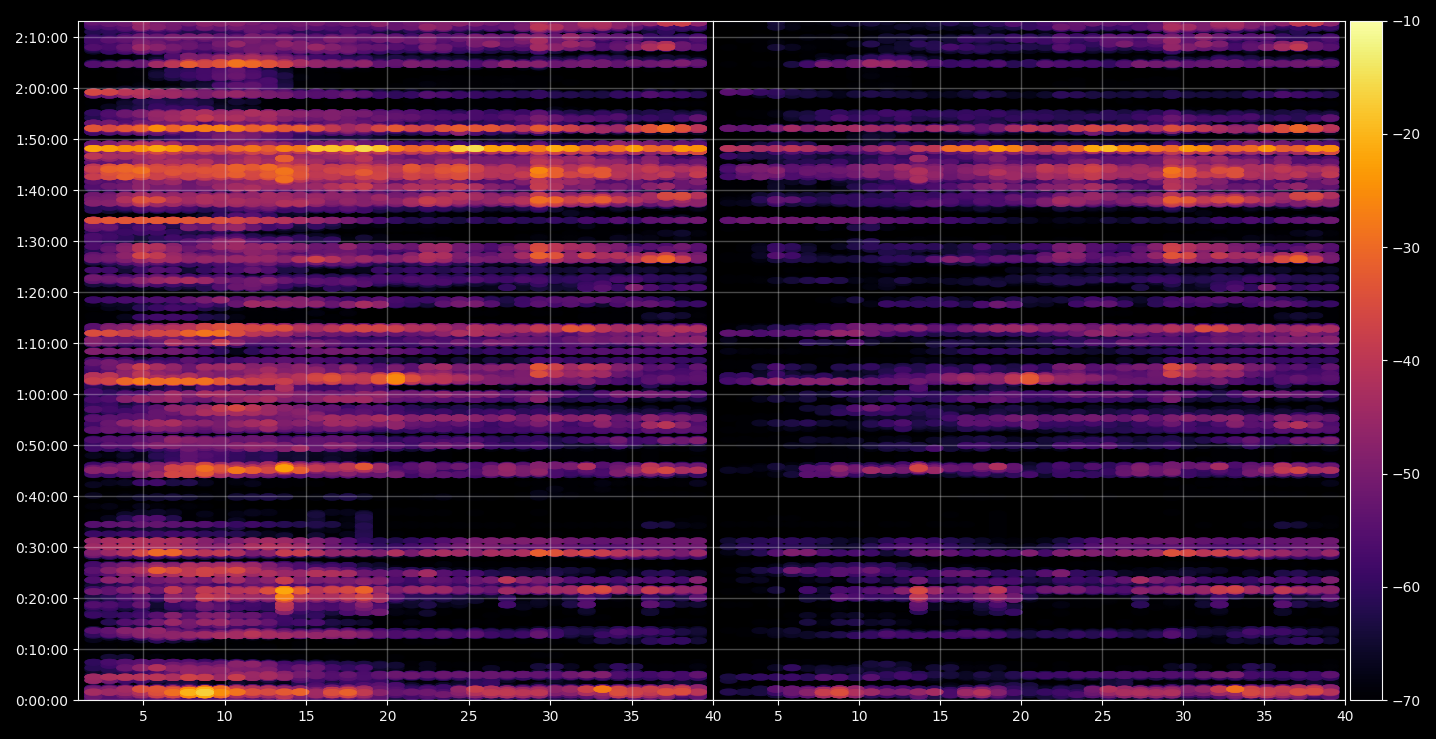Select the 0:20:00 time axis label

click(42, 599)
